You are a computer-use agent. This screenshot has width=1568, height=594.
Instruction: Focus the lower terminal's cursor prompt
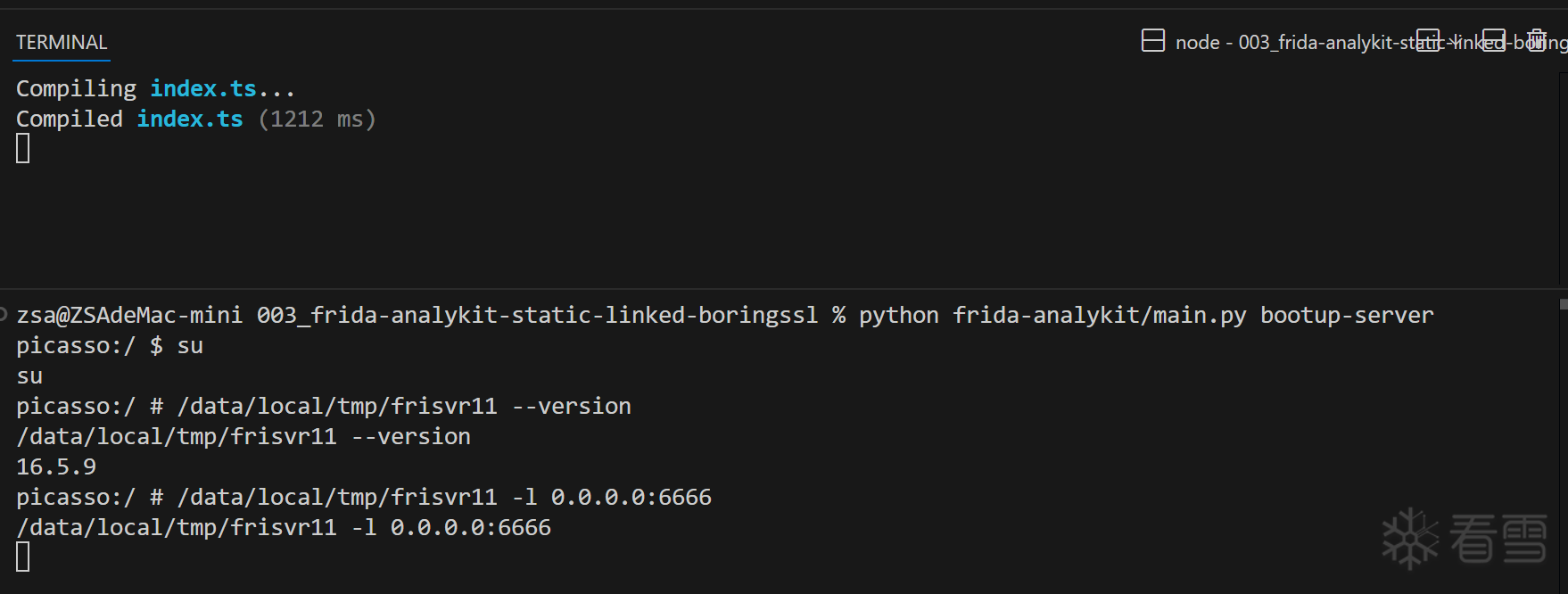[23, 557]
